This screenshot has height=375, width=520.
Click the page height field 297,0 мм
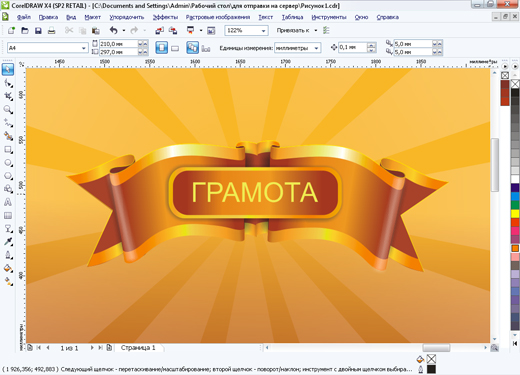pos(119,52)
